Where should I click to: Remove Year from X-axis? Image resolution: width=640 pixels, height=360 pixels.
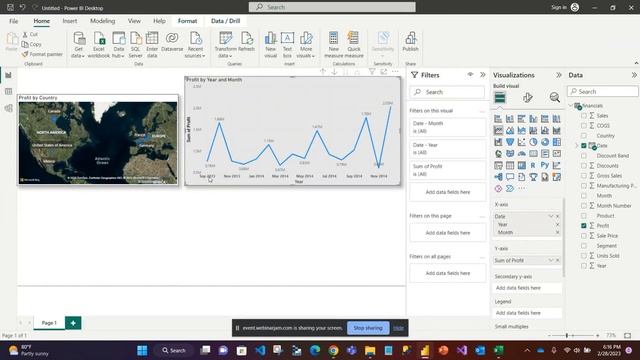point(558,224)
